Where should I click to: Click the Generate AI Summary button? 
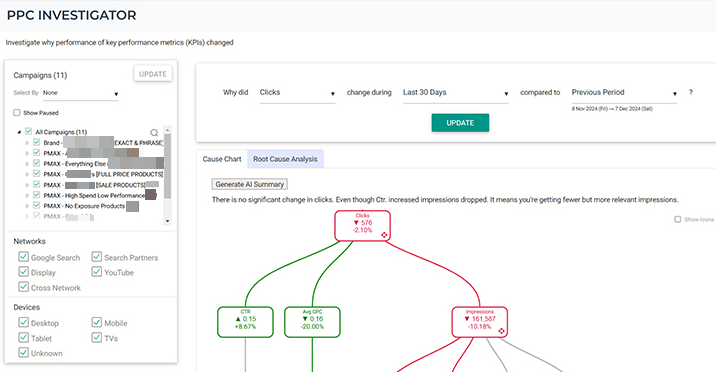point(249,184)
